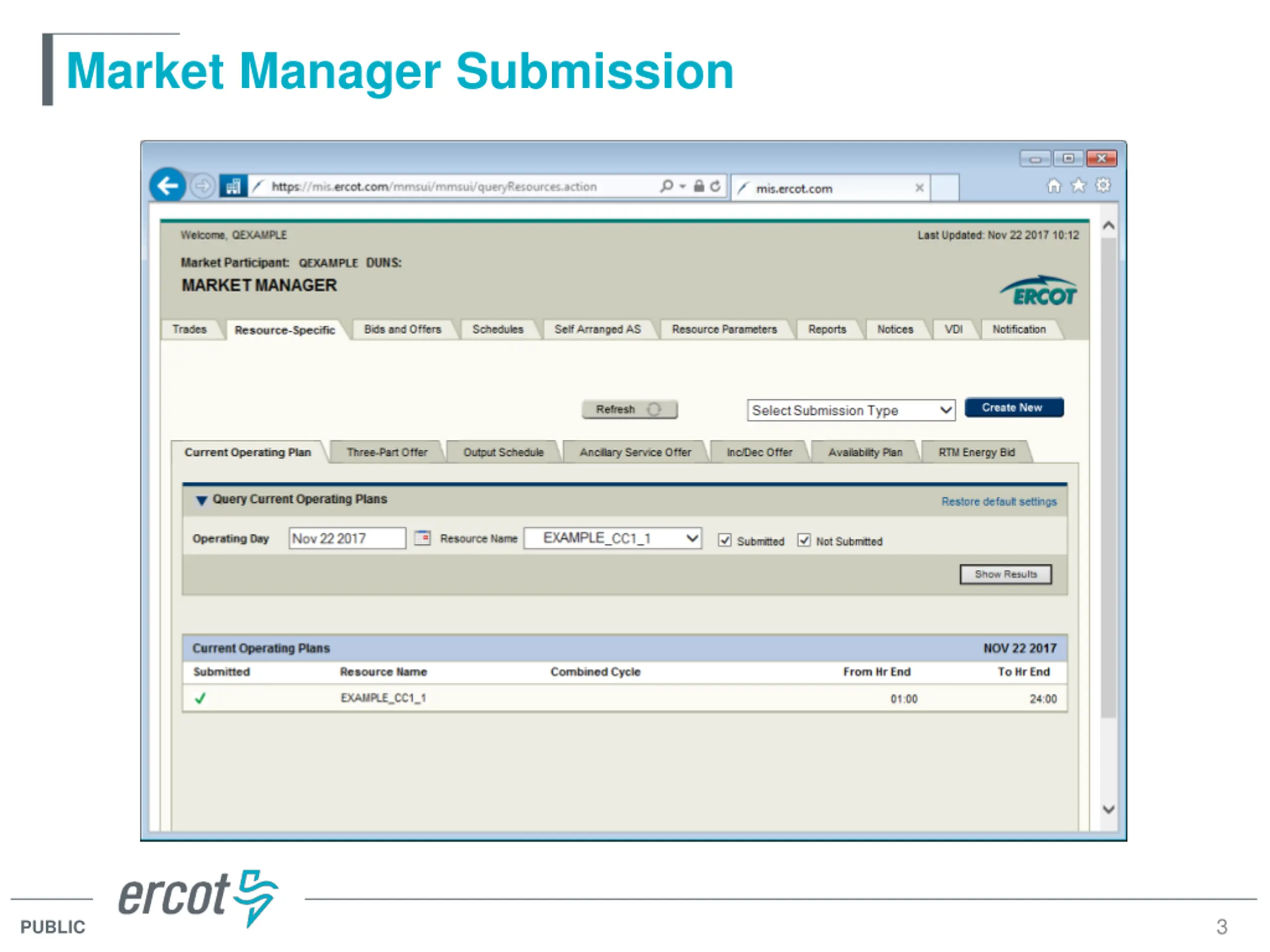Image resolution: width=1270 pixels, height=952 pixels.
Task: Switch to the Notices tab
Action: pos(895,329)
